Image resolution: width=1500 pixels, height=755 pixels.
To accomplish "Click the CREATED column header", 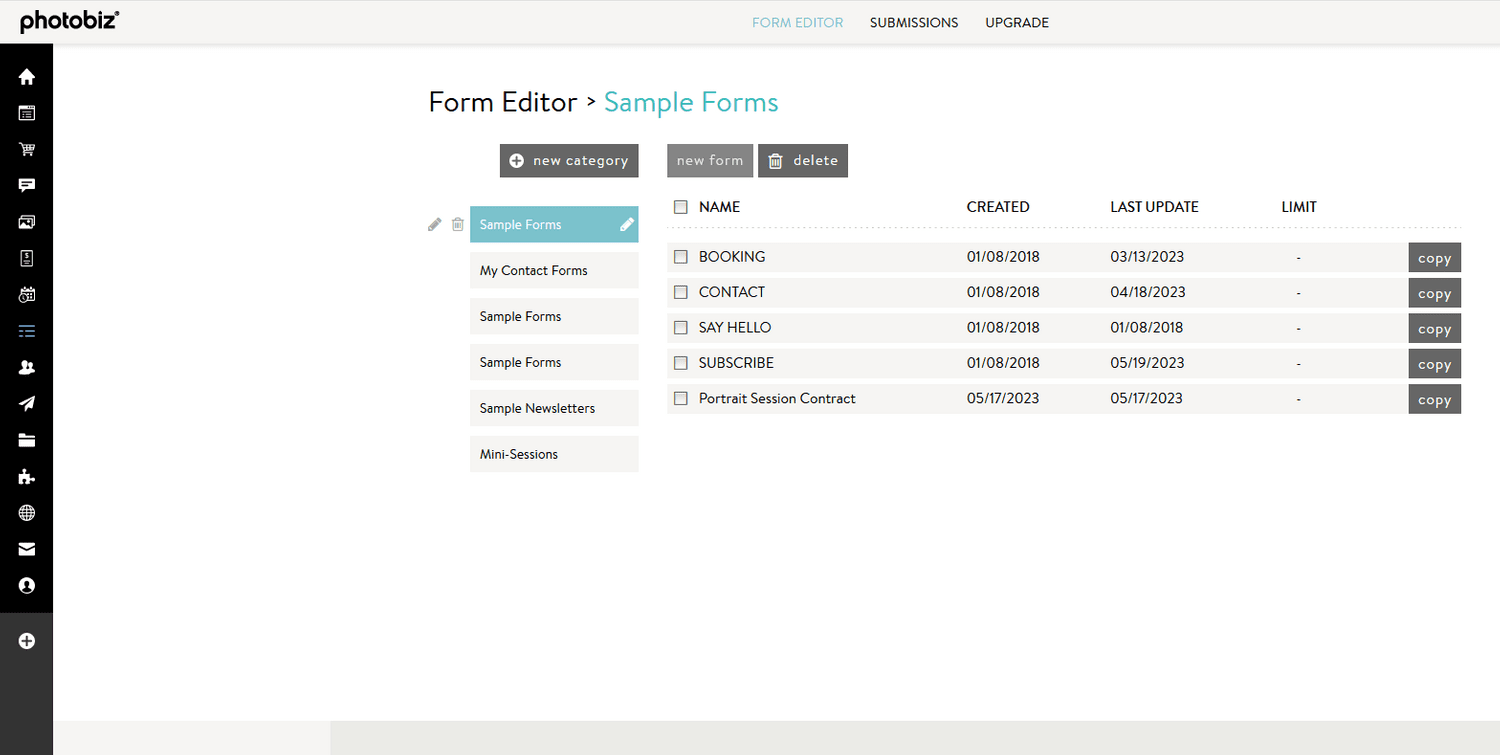I will (998, 207).
